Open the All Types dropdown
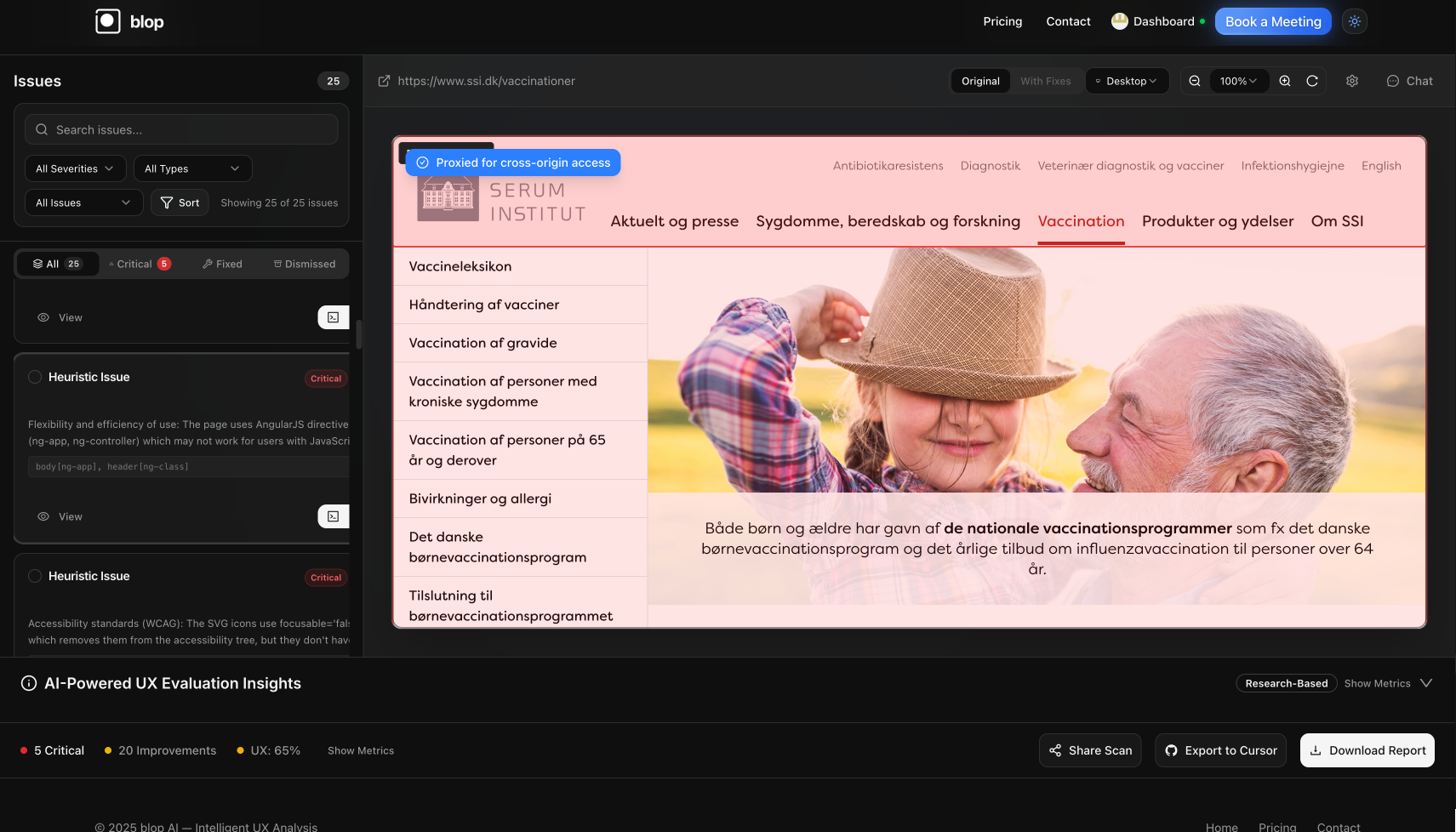This screenshot has height=832, width=1456. tap(192, 168)
